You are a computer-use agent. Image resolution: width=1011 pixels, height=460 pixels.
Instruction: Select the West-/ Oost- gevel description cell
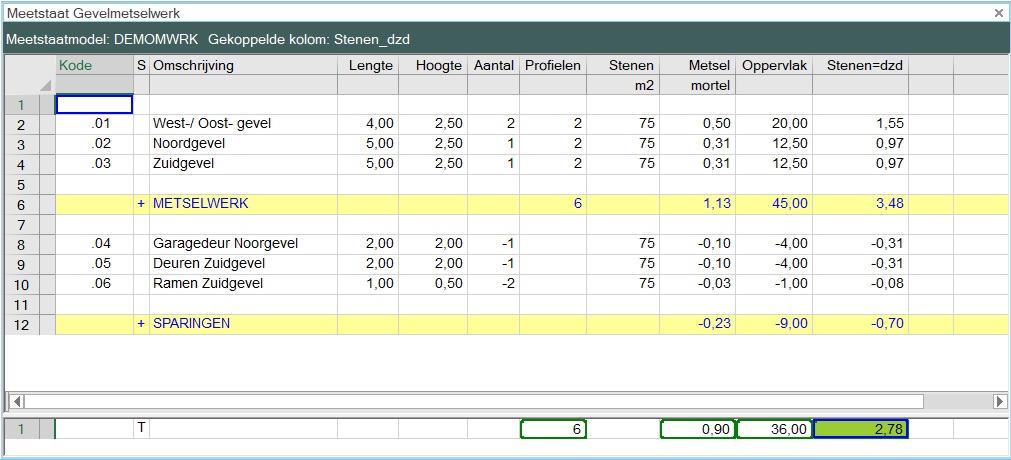pyautogui.click(x=242, y=124)
